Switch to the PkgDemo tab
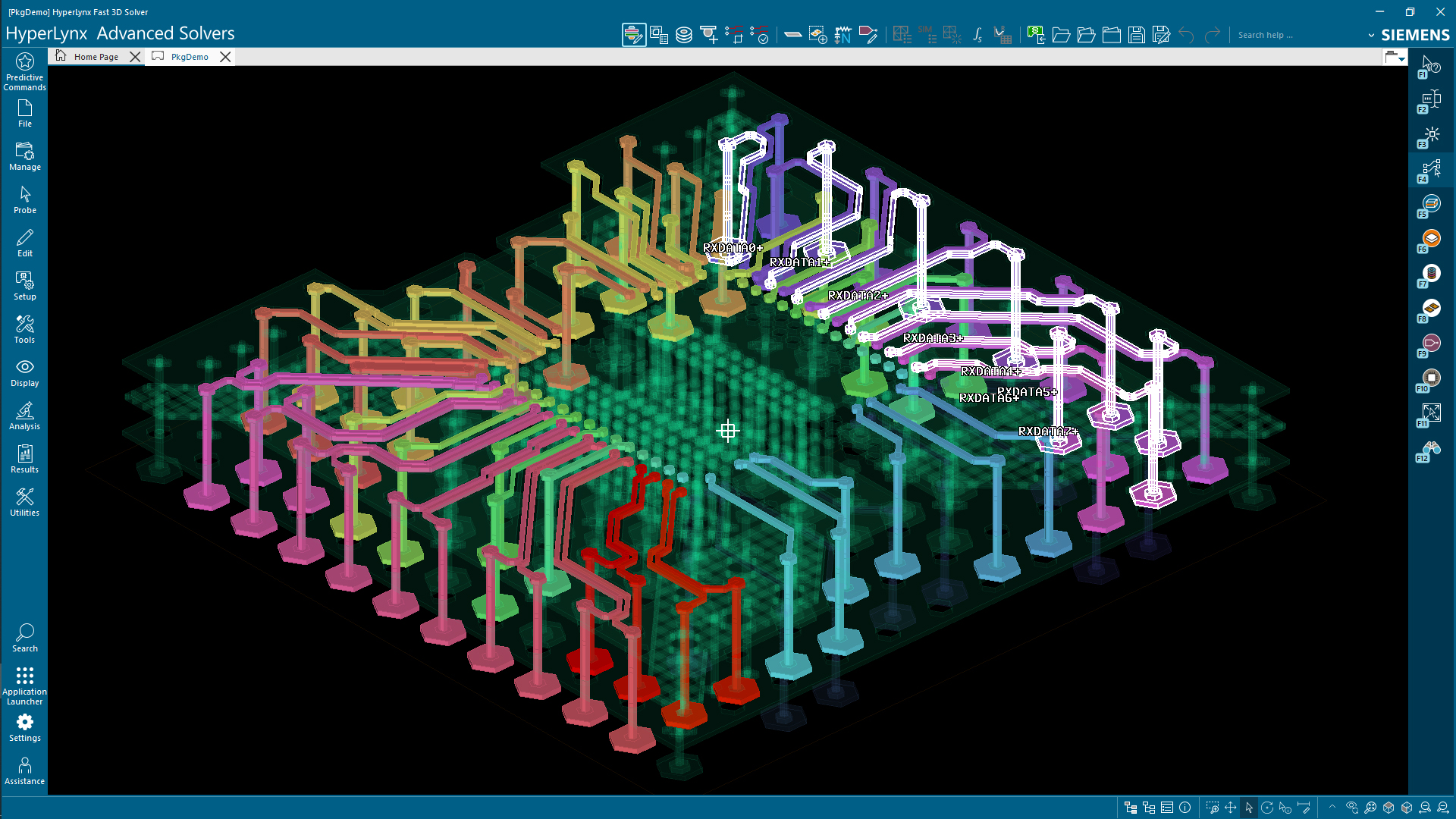 click(189, 56)
